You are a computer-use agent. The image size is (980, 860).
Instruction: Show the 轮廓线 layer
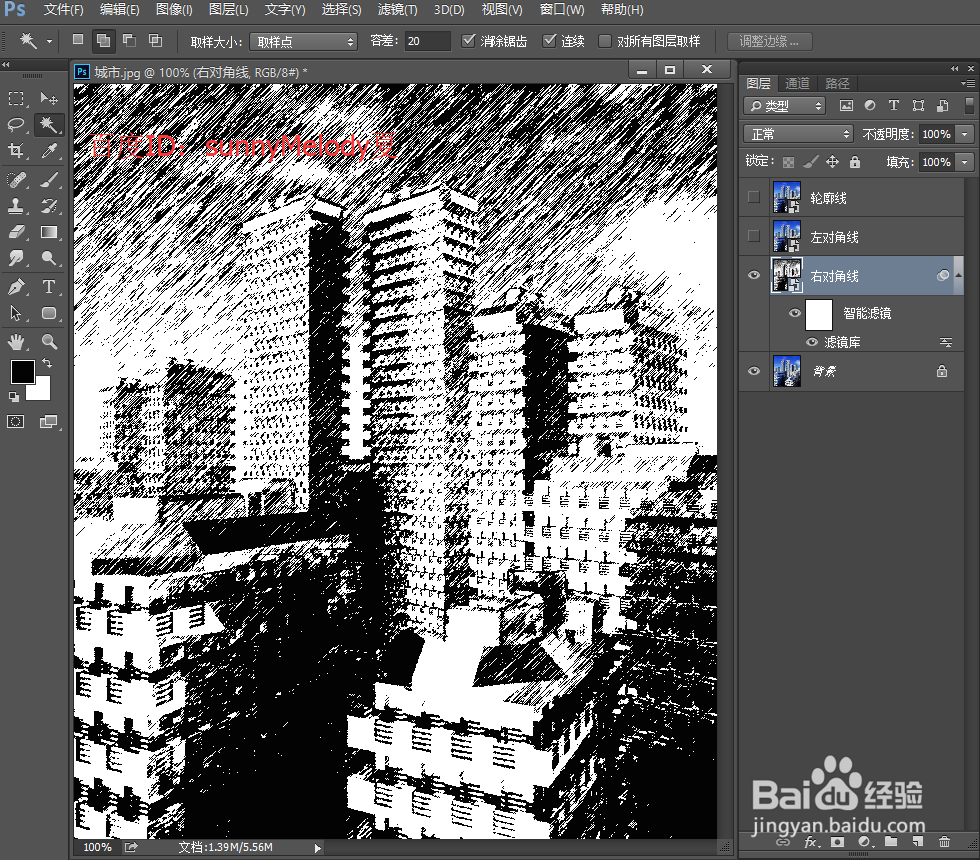pos(754,197)
